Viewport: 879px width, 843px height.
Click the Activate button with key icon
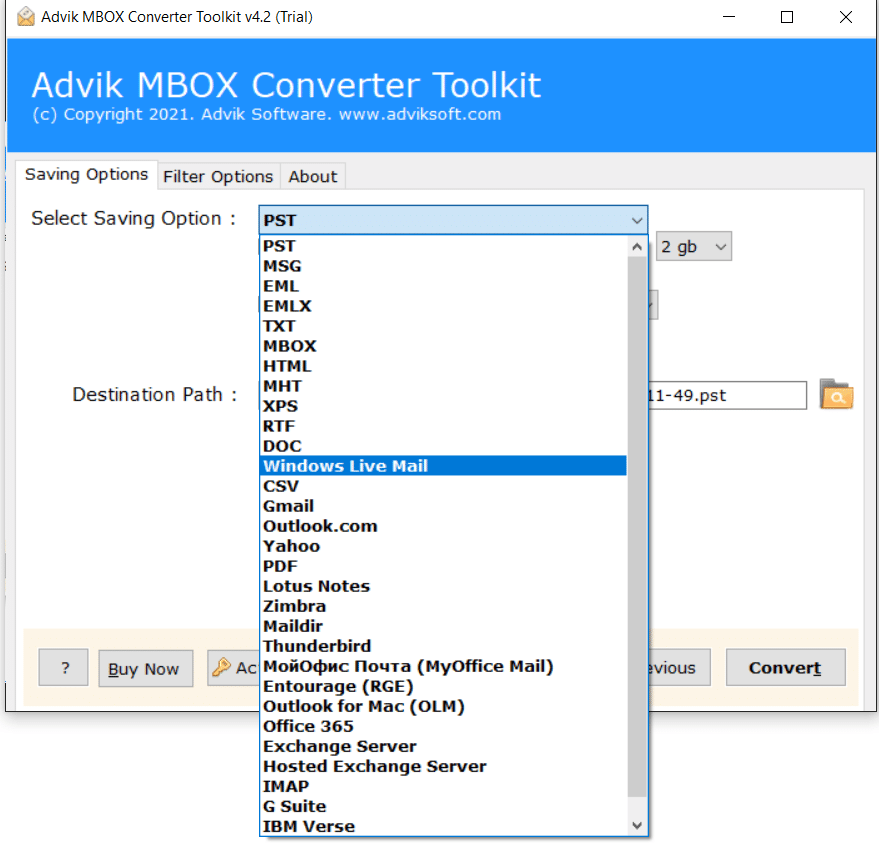click(x=234, y=667)
